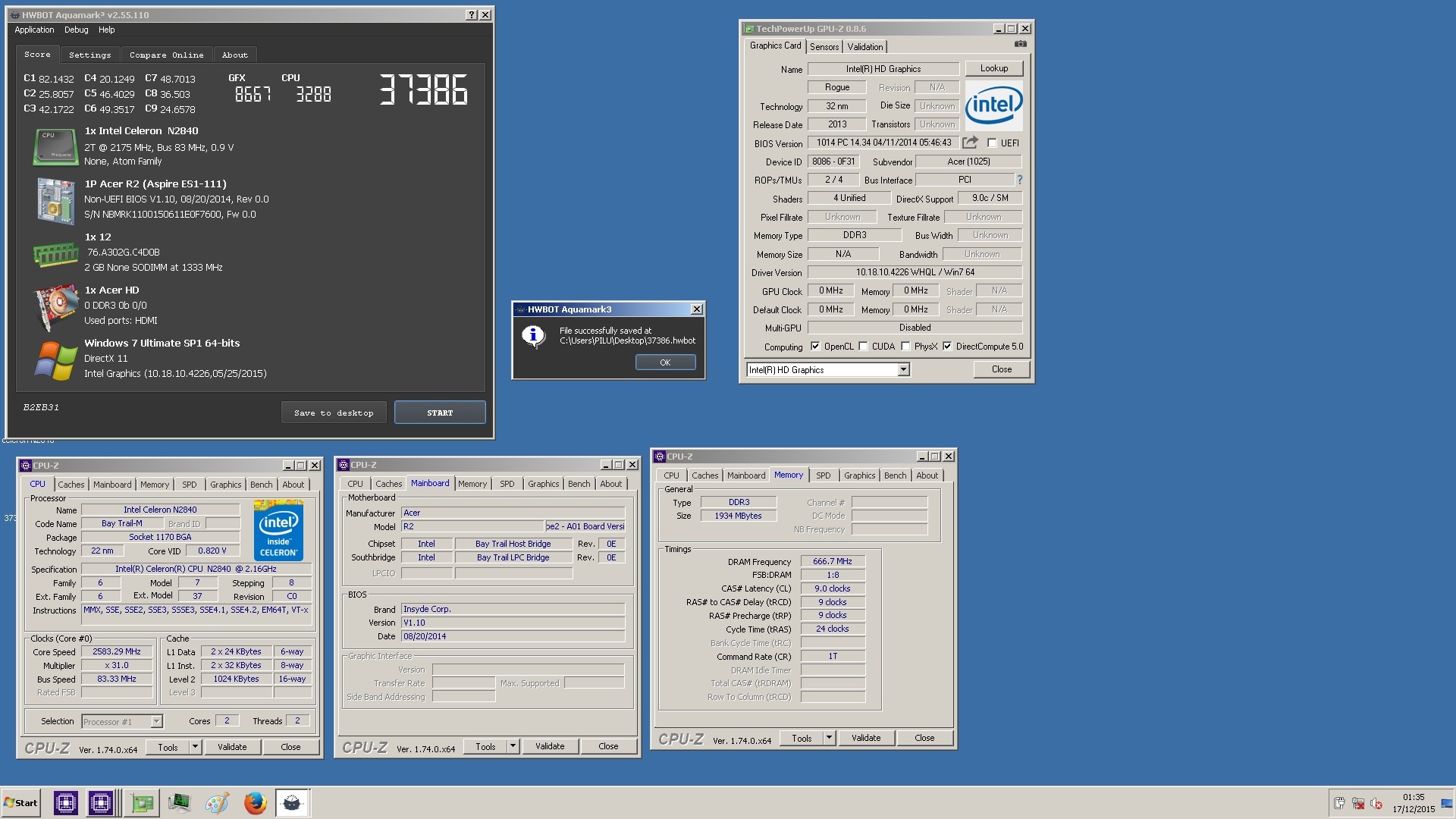Open the second CPU-Z taskbar icon

coord(101,802)
